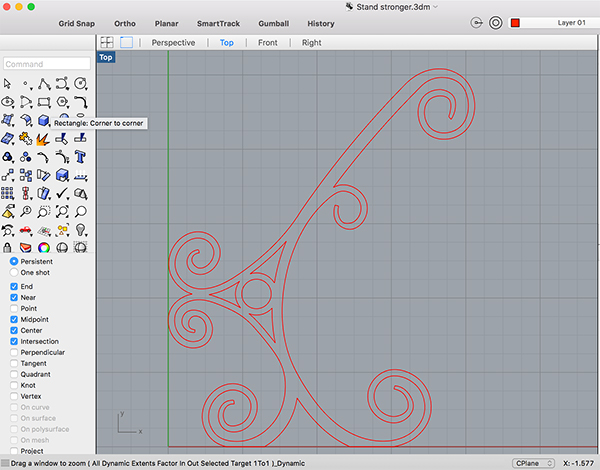The image size is (600, 470).
Task: Activate the Explode tool
Action: pos(44,138)
